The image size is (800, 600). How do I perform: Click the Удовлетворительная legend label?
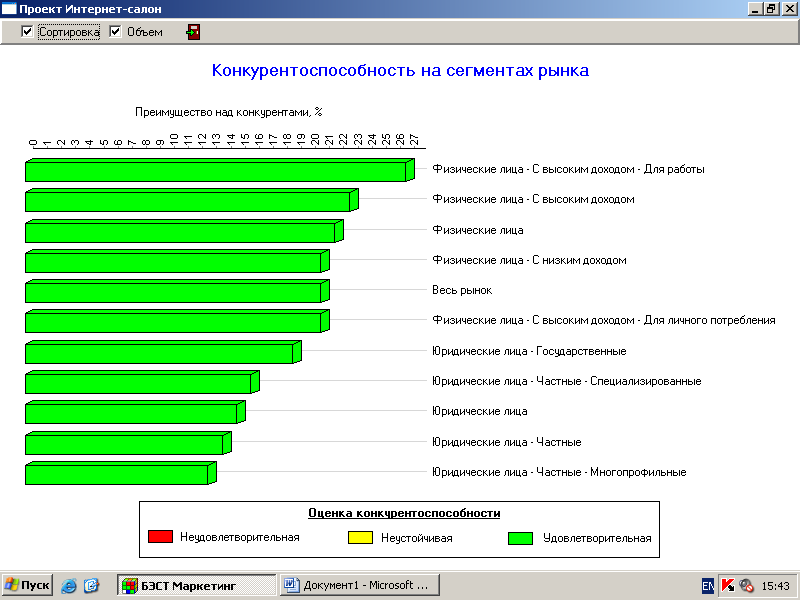597,538
